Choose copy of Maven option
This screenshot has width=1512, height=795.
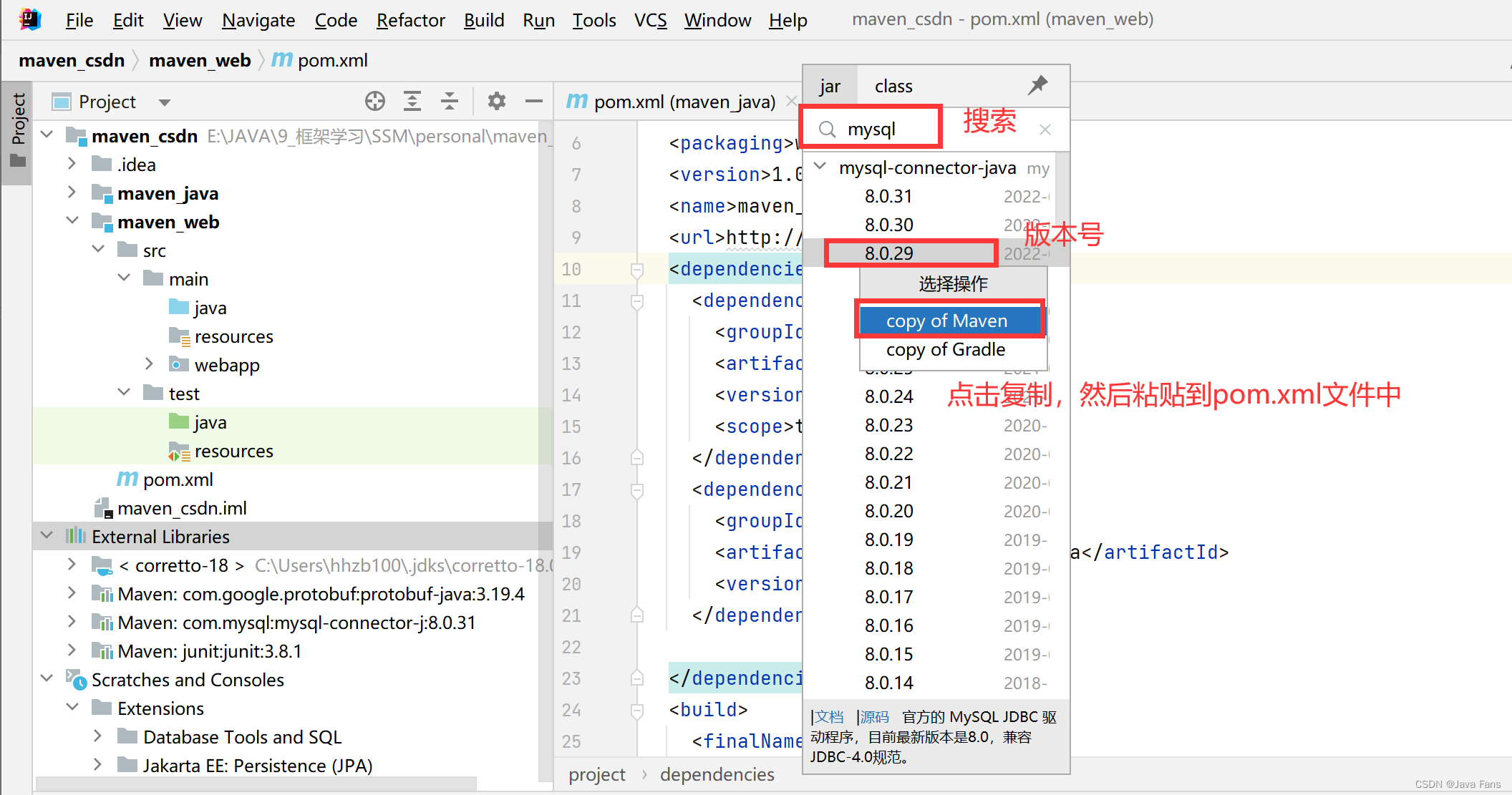(952, 321)
